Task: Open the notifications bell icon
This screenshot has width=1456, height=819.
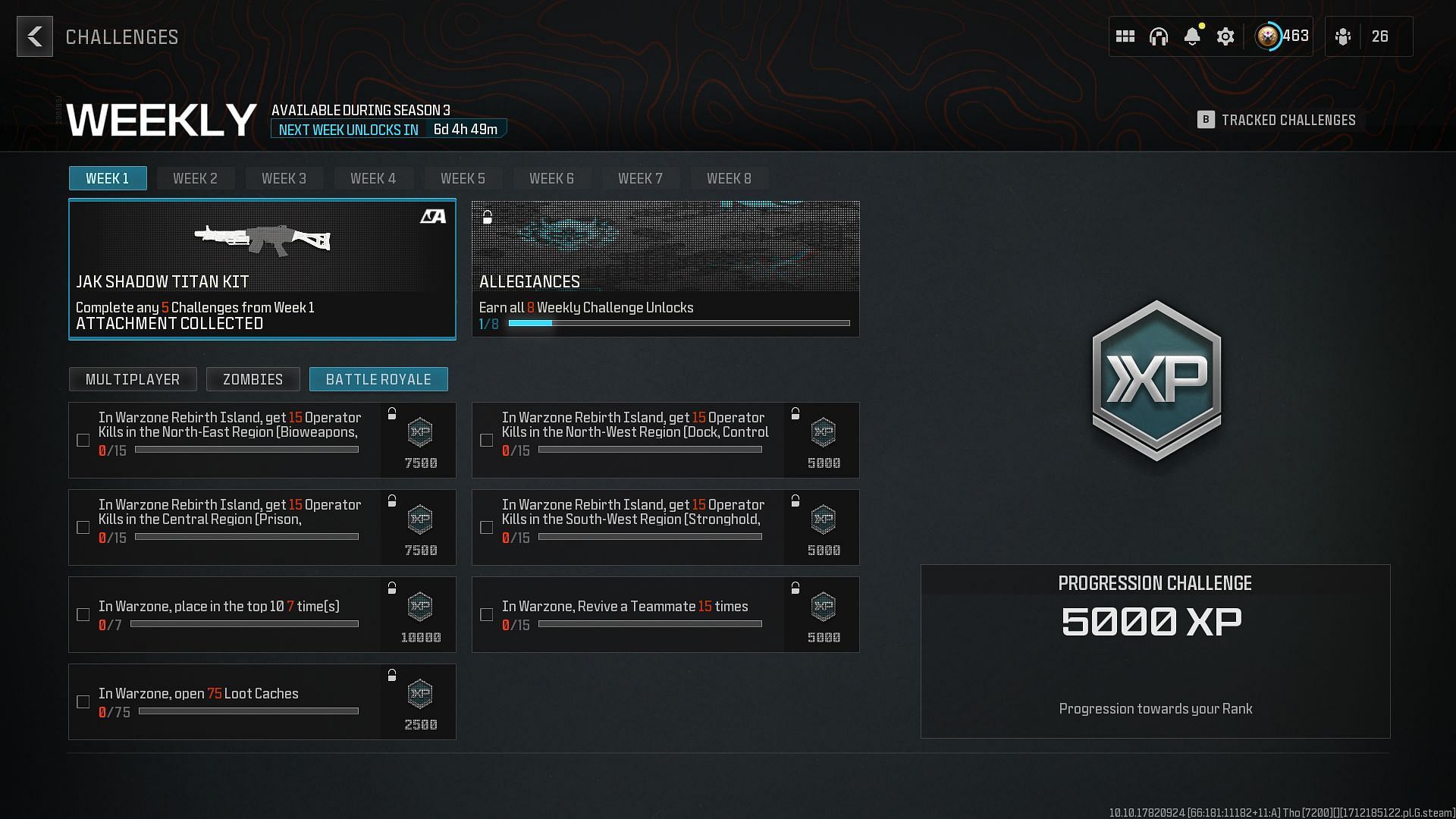Action: pos(1192,36)
